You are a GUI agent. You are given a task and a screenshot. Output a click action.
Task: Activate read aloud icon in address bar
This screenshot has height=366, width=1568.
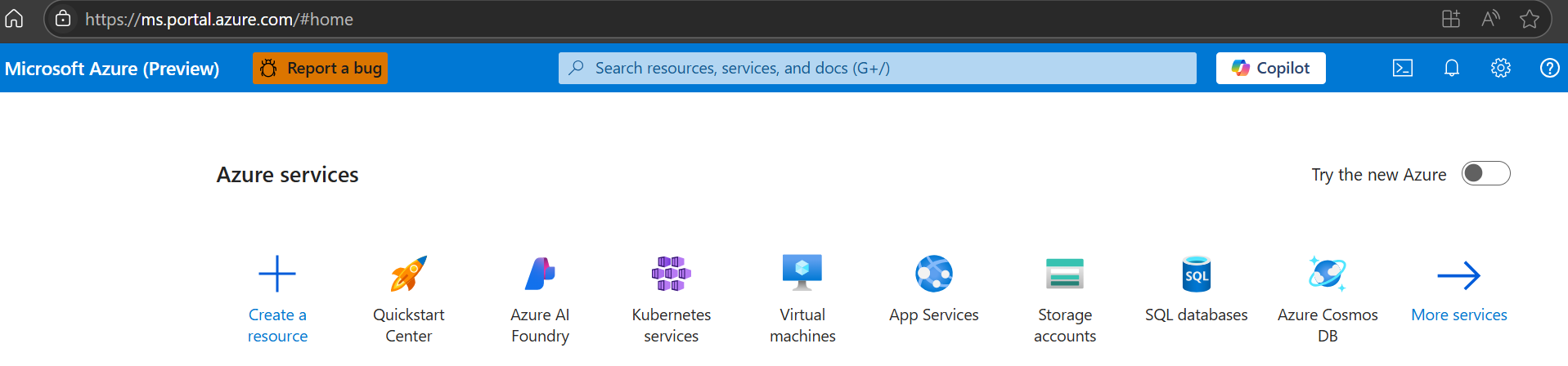tap(1490, 19)
